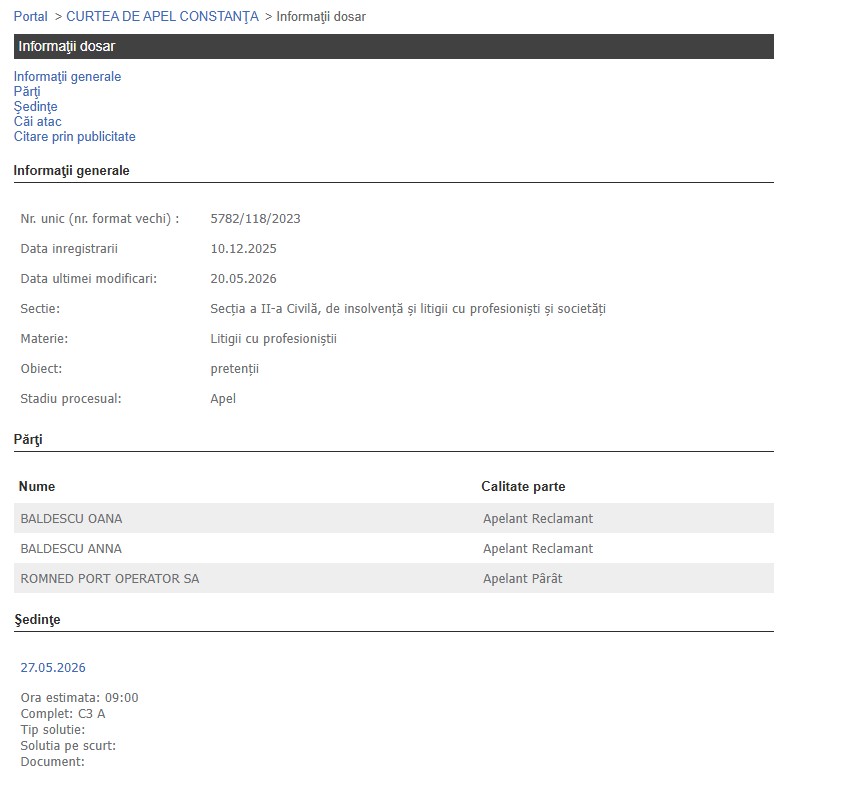Click the Document label
Viewport: 841px width, 792px height.
pyautogui.click(x=53, y=762)
